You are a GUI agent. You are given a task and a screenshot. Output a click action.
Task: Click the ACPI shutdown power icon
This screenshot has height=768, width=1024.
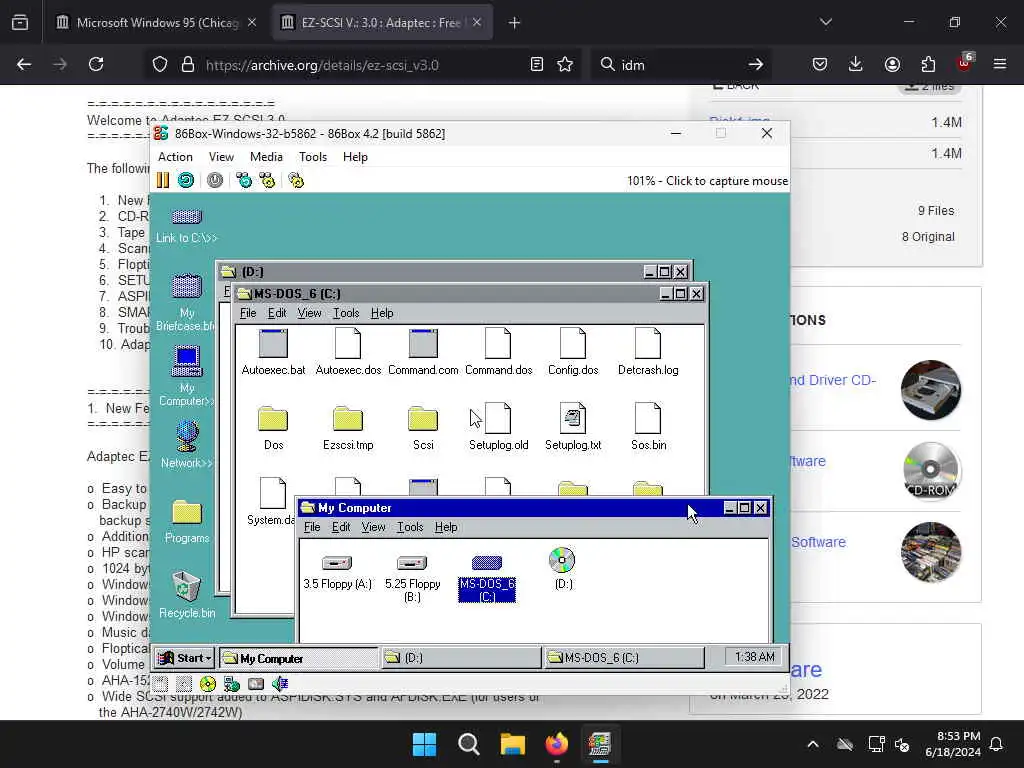pos(215,180)
